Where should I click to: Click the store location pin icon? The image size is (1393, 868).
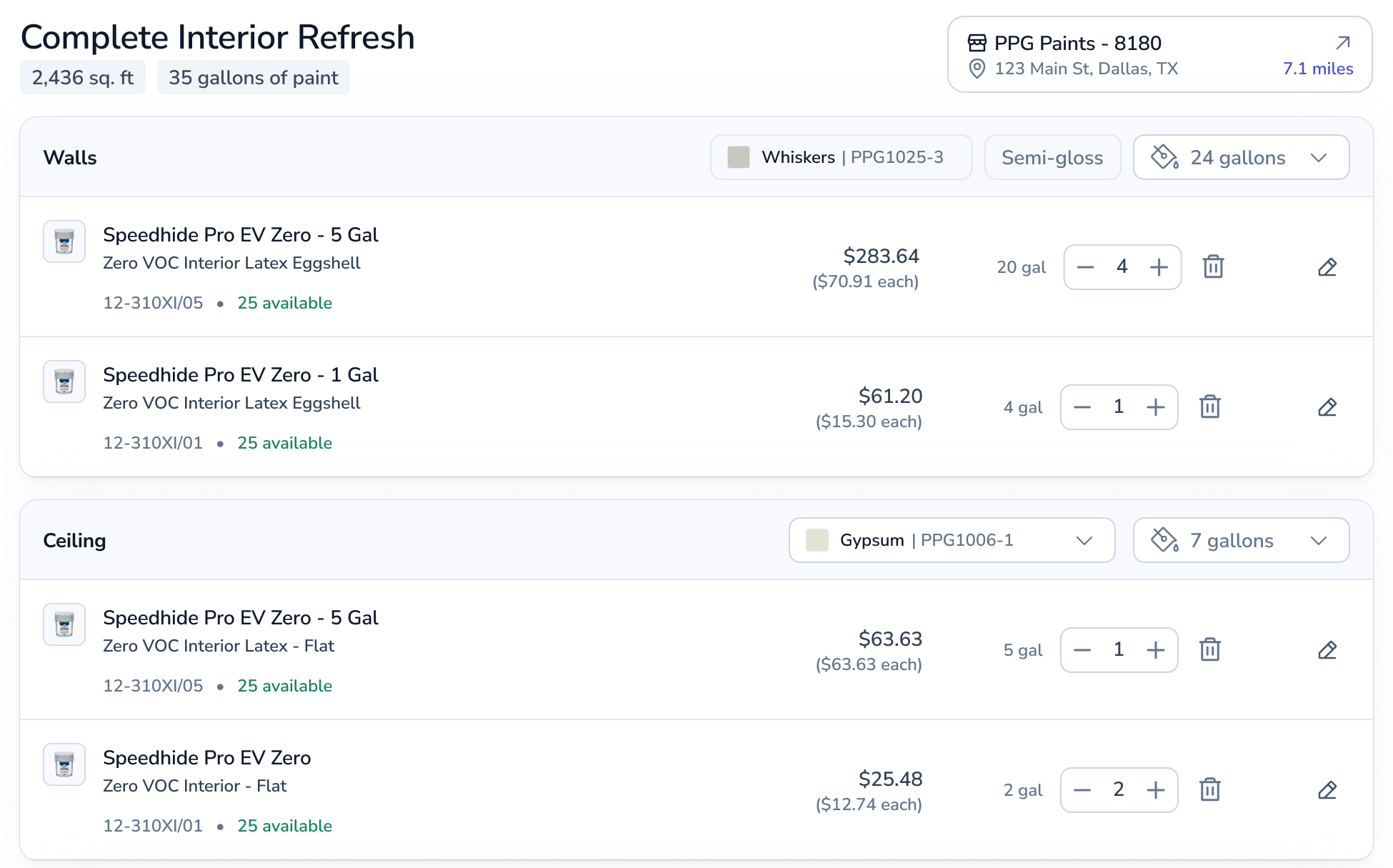click(977, 69)
